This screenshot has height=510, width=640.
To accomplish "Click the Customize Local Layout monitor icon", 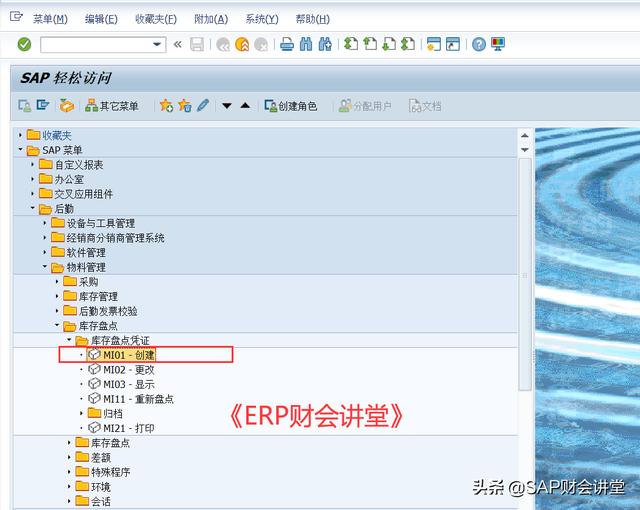I will [x=498, y=44].
